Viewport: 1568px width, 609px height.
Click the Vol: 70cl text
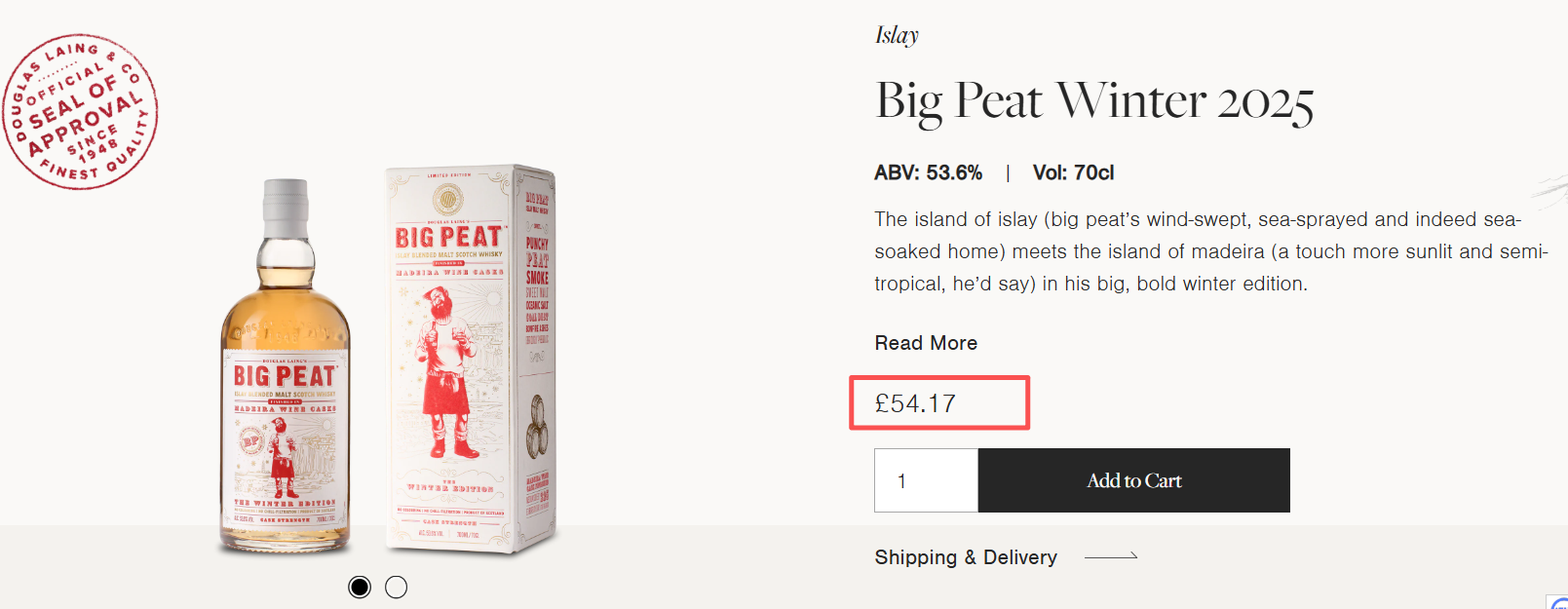1073,172
